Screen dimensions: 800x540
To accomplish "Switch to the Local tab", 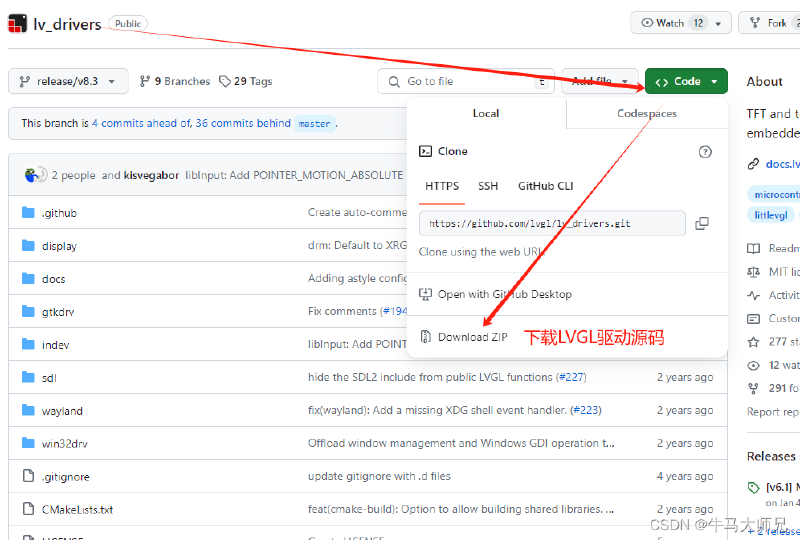I will (x=486, y=113).
